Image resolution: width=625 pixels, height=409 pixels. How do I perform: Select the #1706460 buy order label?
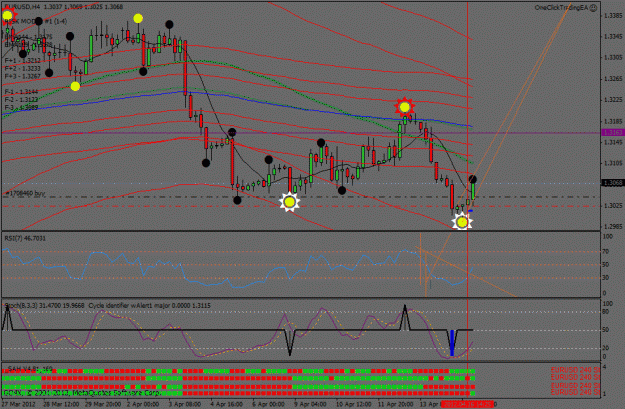tap(25, 193)
